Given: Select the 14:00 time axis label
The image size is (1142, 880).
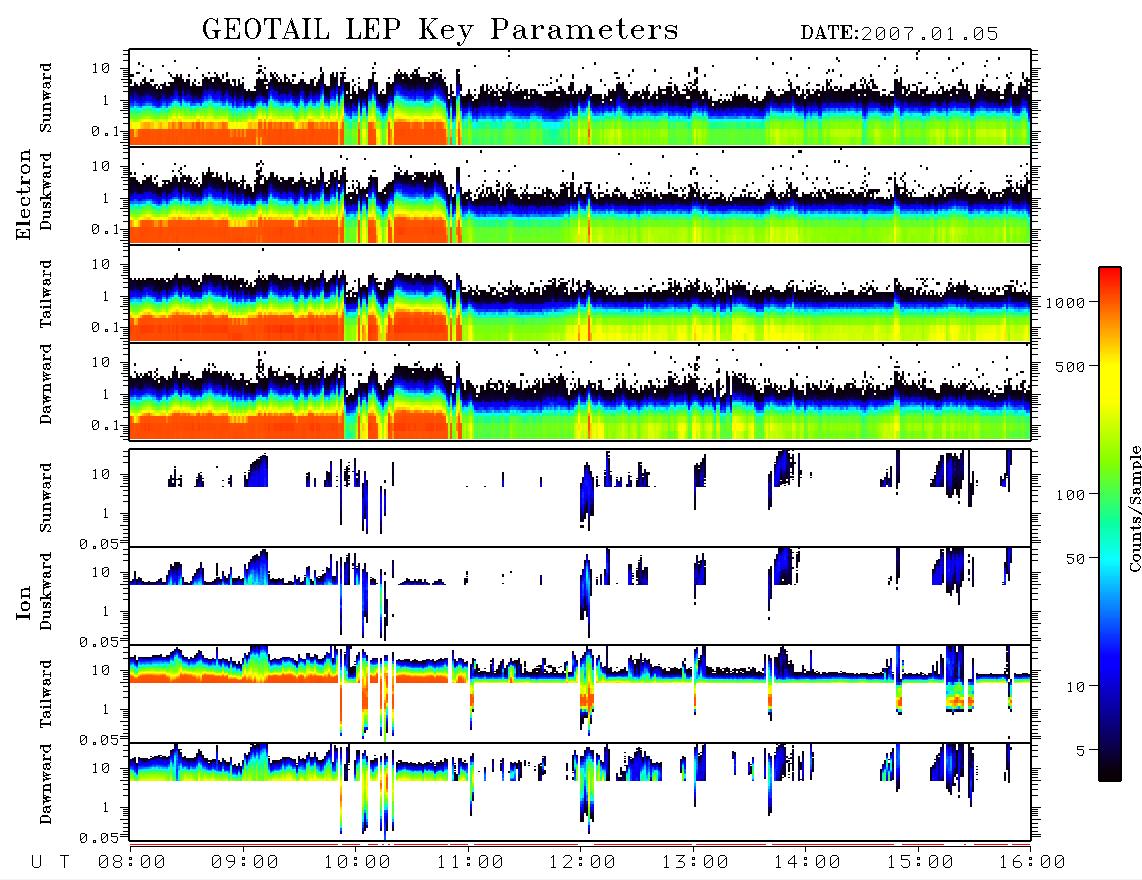Looking at the screenshot, I should pyautogui.click(x=807, y=863).
